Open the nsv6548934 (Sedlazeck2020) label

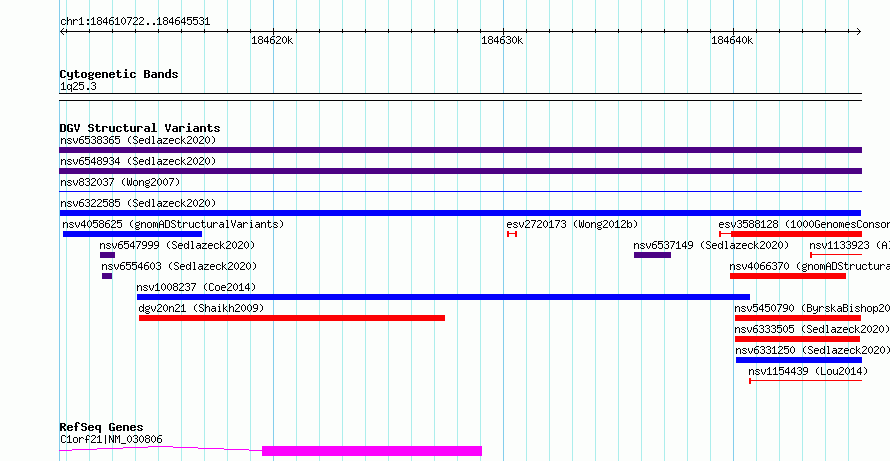point(138,161)
